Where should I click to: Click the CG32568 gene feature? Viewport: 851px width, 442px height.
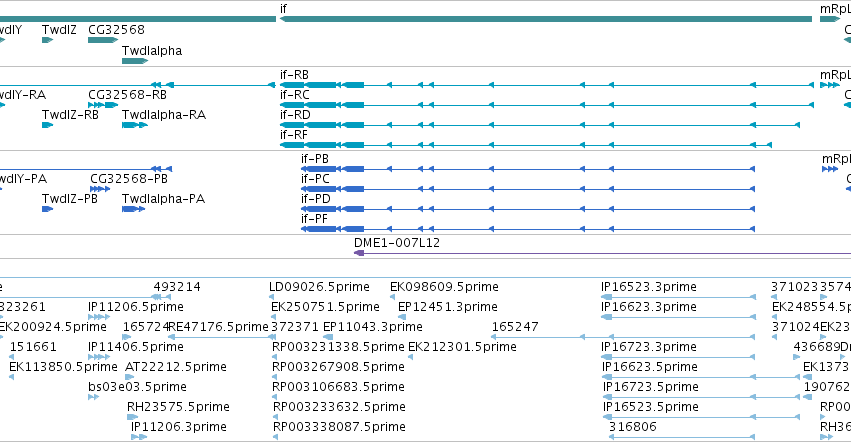coord(103,40)
